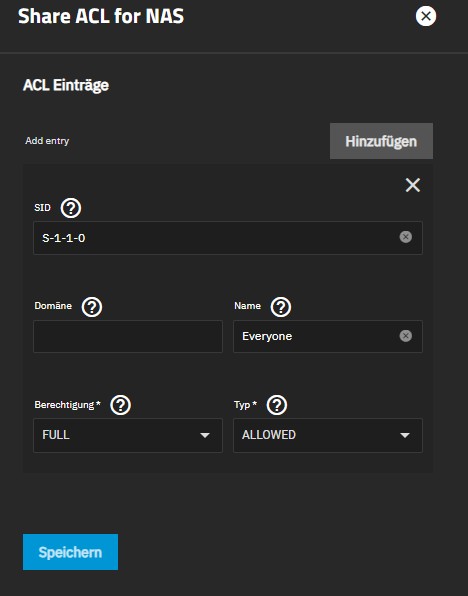The image size is (468, 596).
Task: Click the arrow on the Typ select box
Action: (405, 435)
